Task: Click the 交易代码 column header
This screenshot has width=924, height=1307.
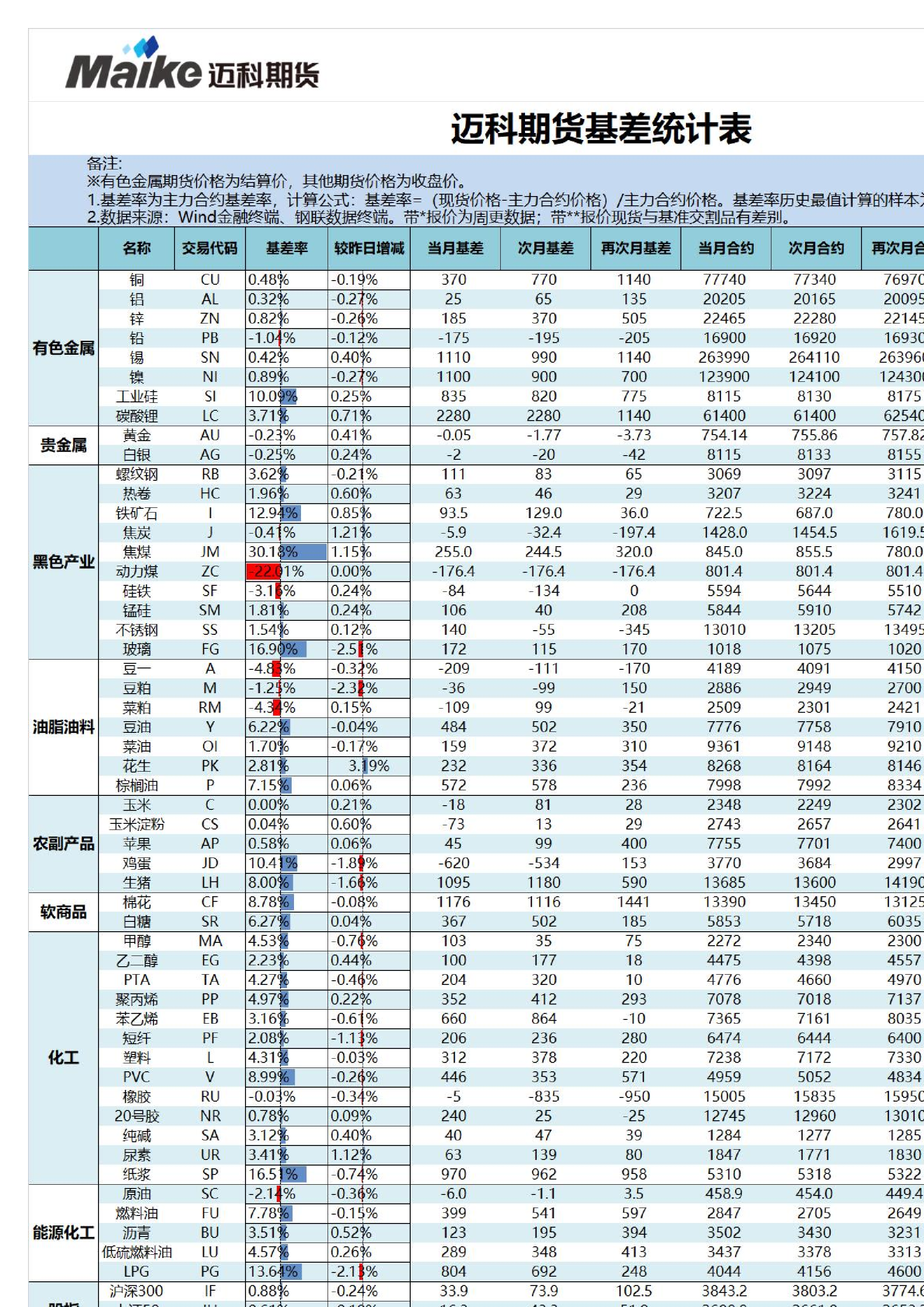Action: coord(210,248)
